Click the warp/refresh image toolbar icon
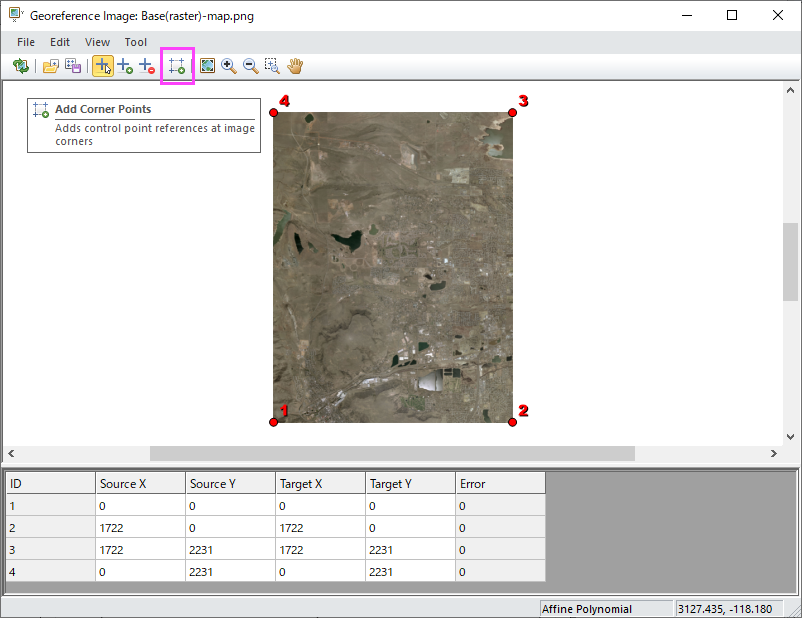This screenshot has width=802, height=618. [21, 66]
